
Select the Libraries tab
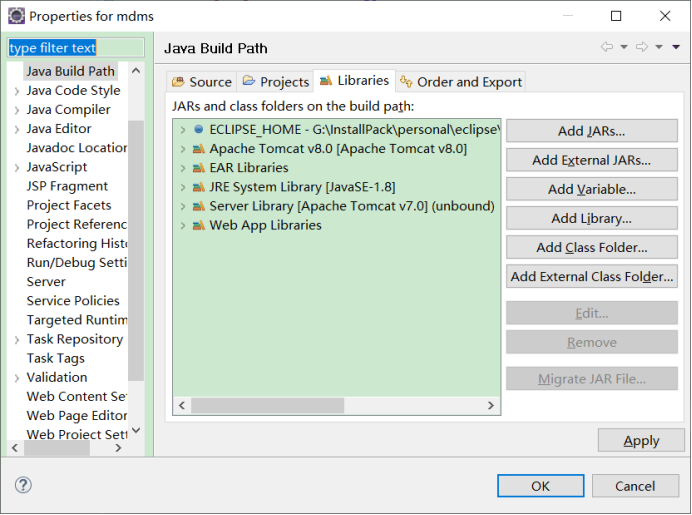[x=354, y=81]
